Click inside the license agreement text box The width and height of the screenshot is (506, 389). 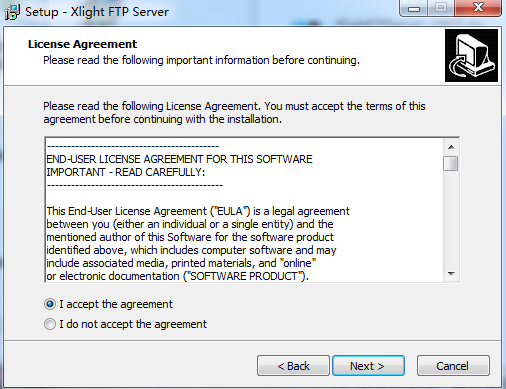click(244, 210)
